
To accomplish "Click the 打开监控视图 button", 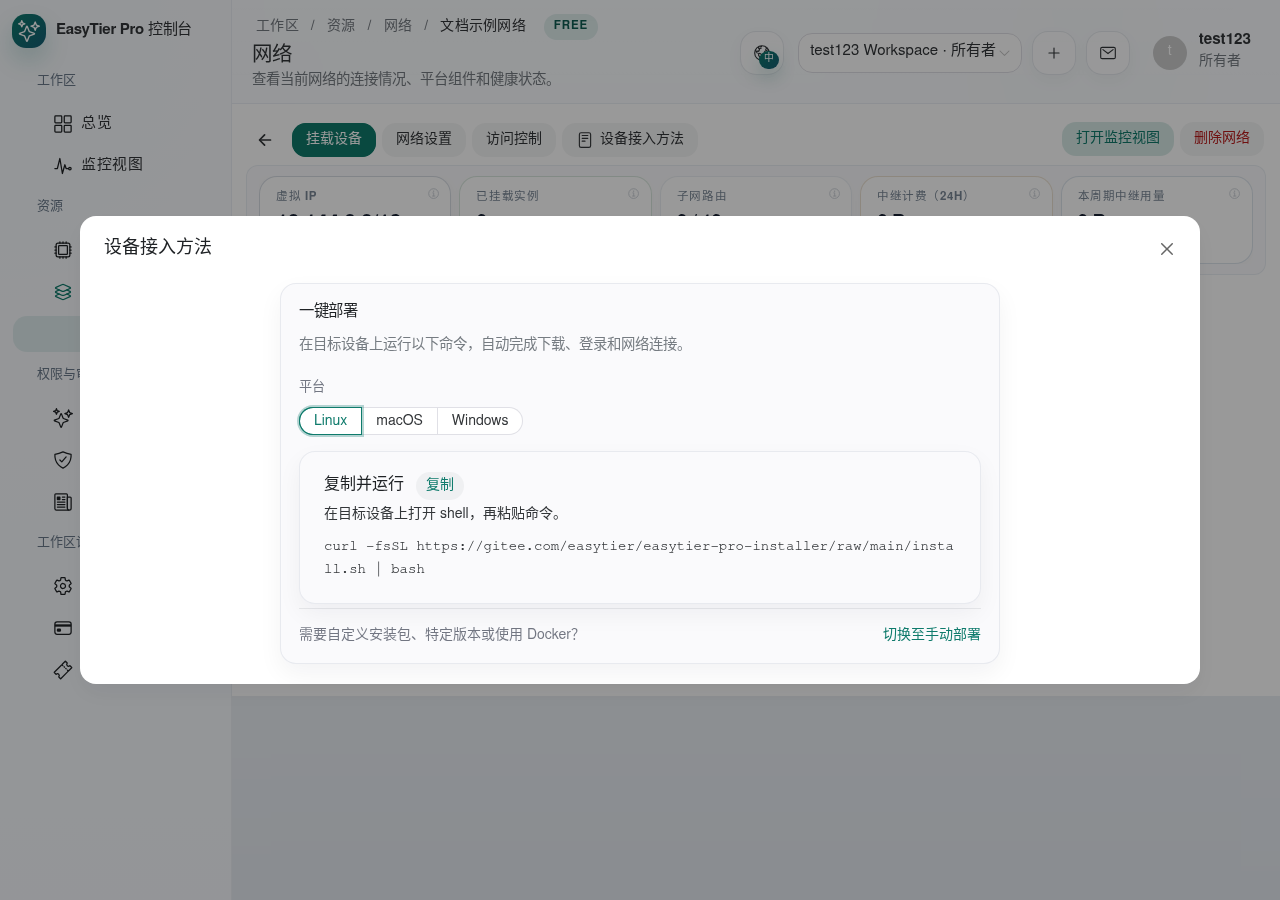I will point(1118,138).
